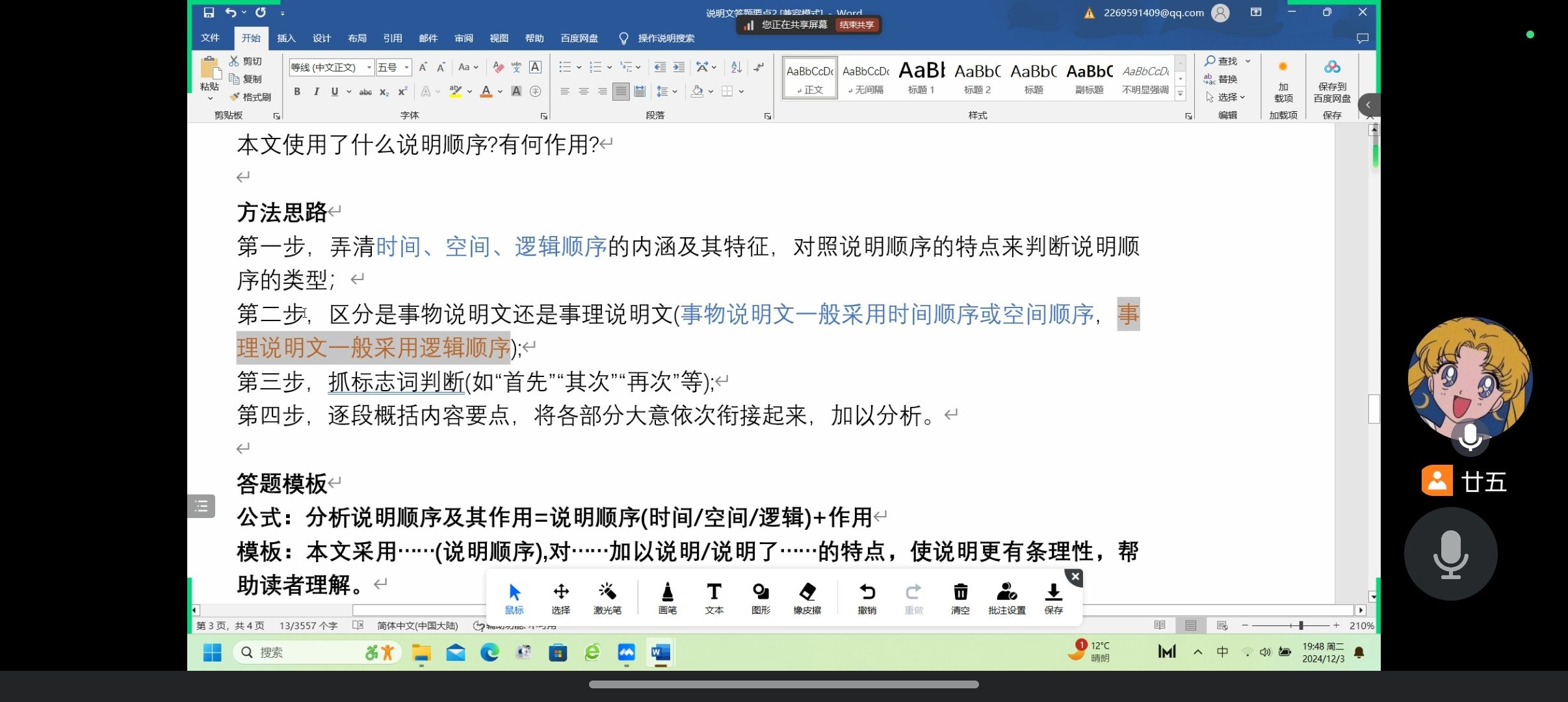Apply the 标题 1 heading style
This screenshot has height=702, width=1568.
921,78
